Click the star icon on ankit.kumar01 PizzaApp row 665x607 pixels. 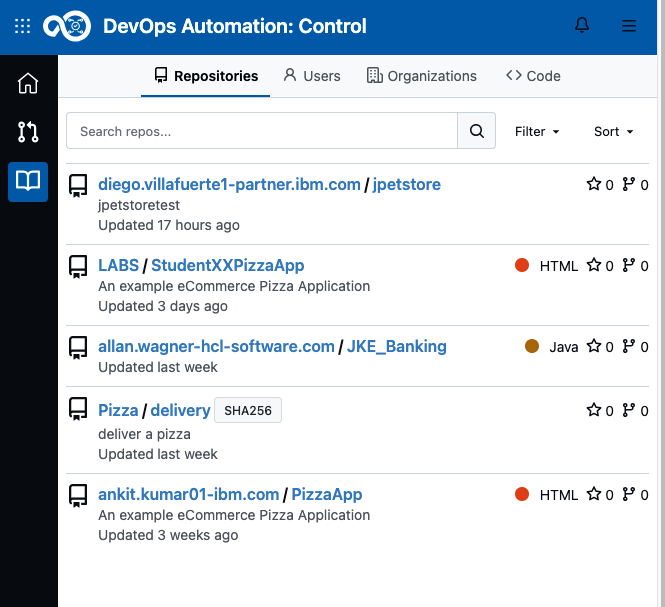point(594,494)
